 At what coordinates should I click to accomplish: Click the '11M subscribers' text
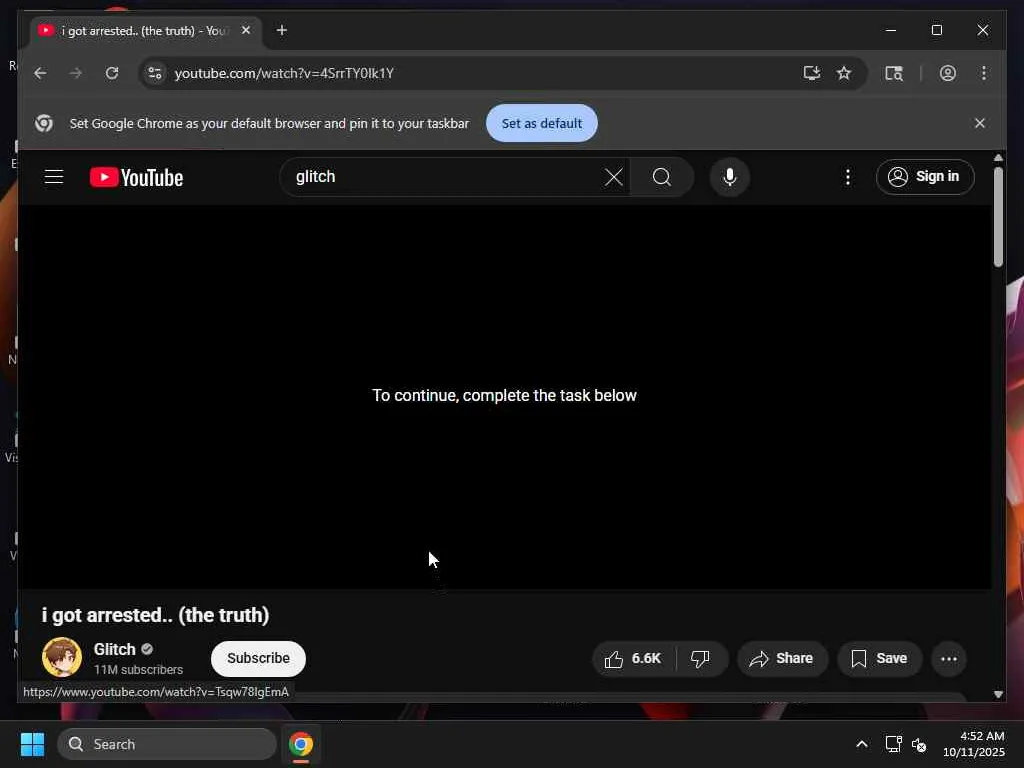click(138, 669)
